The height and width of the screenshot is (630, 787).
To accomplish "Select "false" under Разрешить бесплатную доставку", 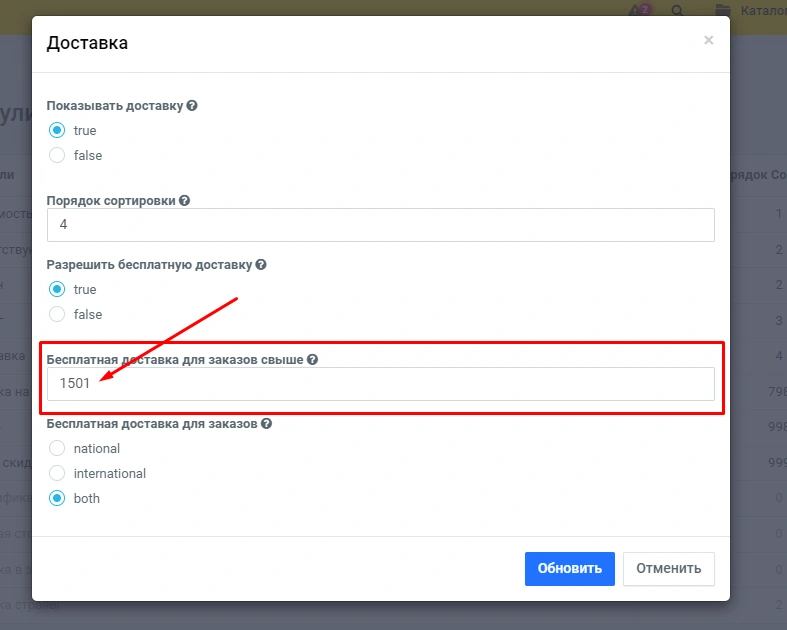I will 57,314.
